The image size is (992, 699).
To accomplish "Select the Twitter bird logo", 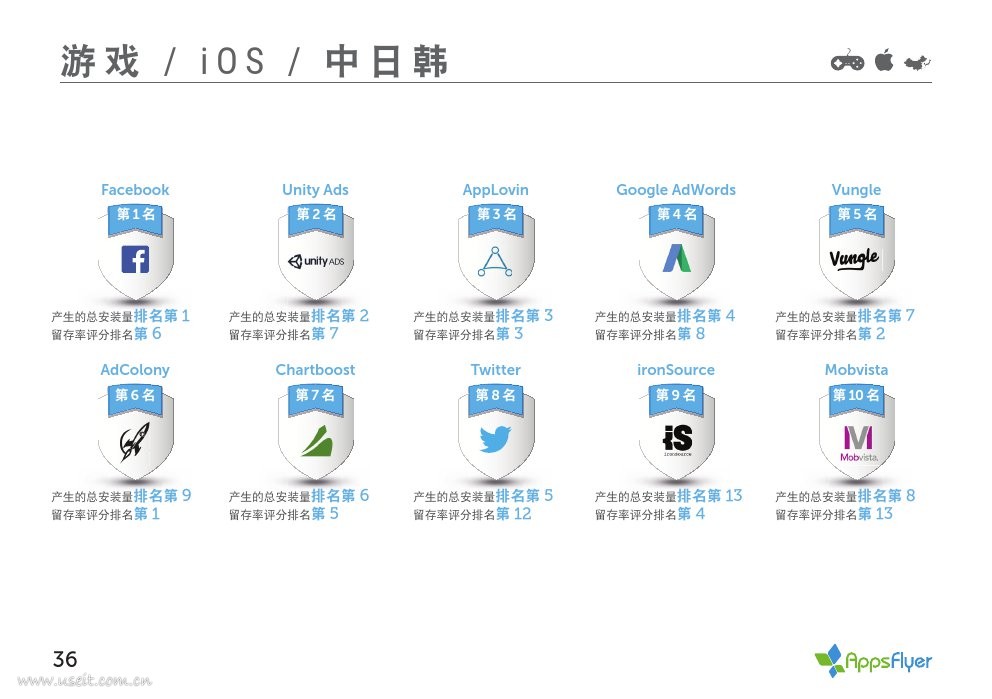I will click(x=495, y=439).
